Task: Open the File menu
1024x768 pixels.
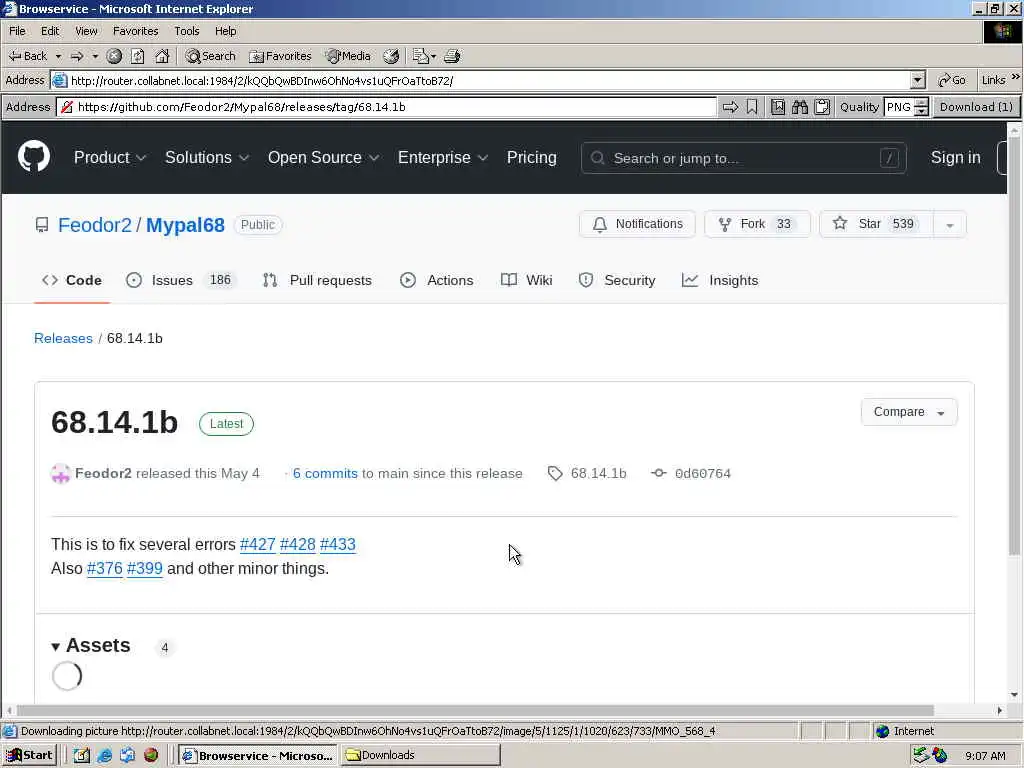Action: coord(17,31)
